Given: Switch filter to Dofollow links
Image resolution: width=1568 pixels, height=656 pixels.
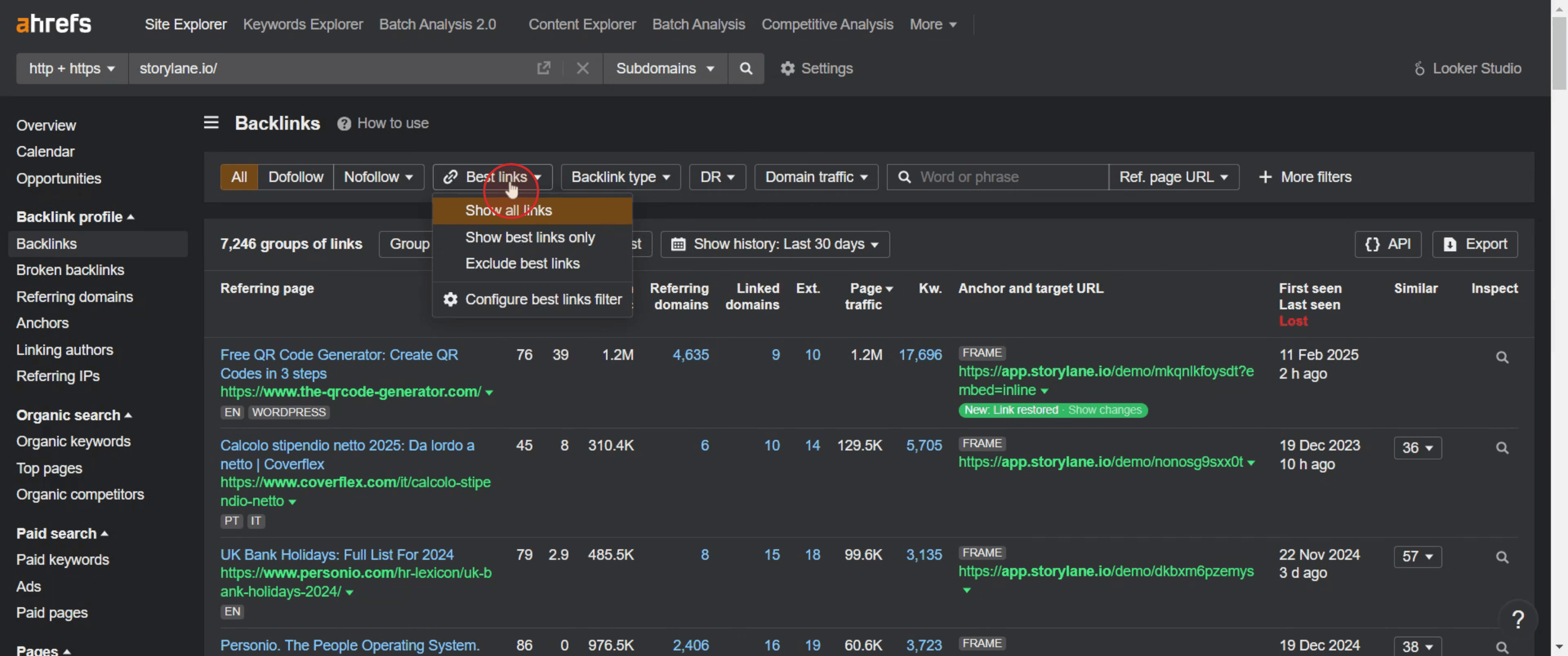Looking at the screenshot, I should tap(295, 177).
